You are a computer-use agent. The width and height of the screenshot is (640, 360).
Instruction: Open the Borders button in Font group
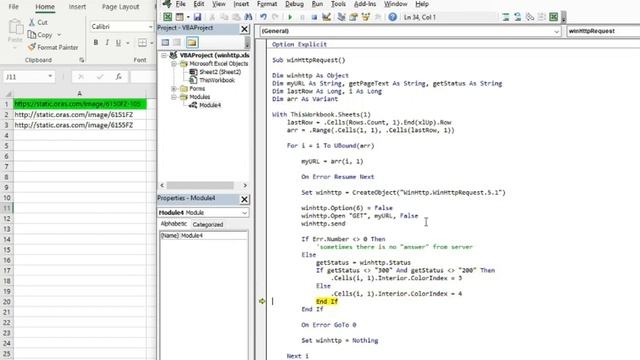[x=142, y=43]
